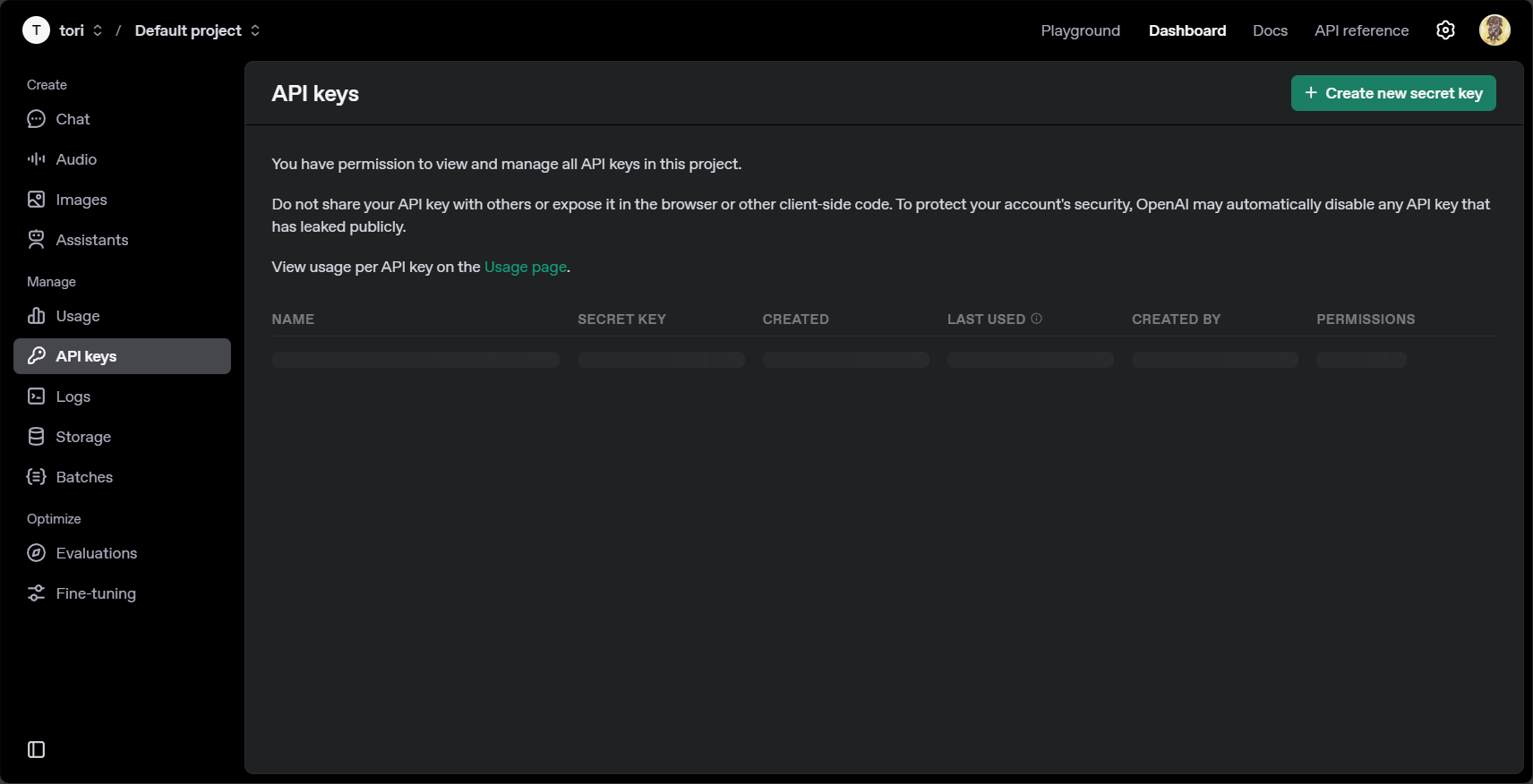Screen dimensions: 1533x784
Task: Click the API keys key icon
Action: 36,356
